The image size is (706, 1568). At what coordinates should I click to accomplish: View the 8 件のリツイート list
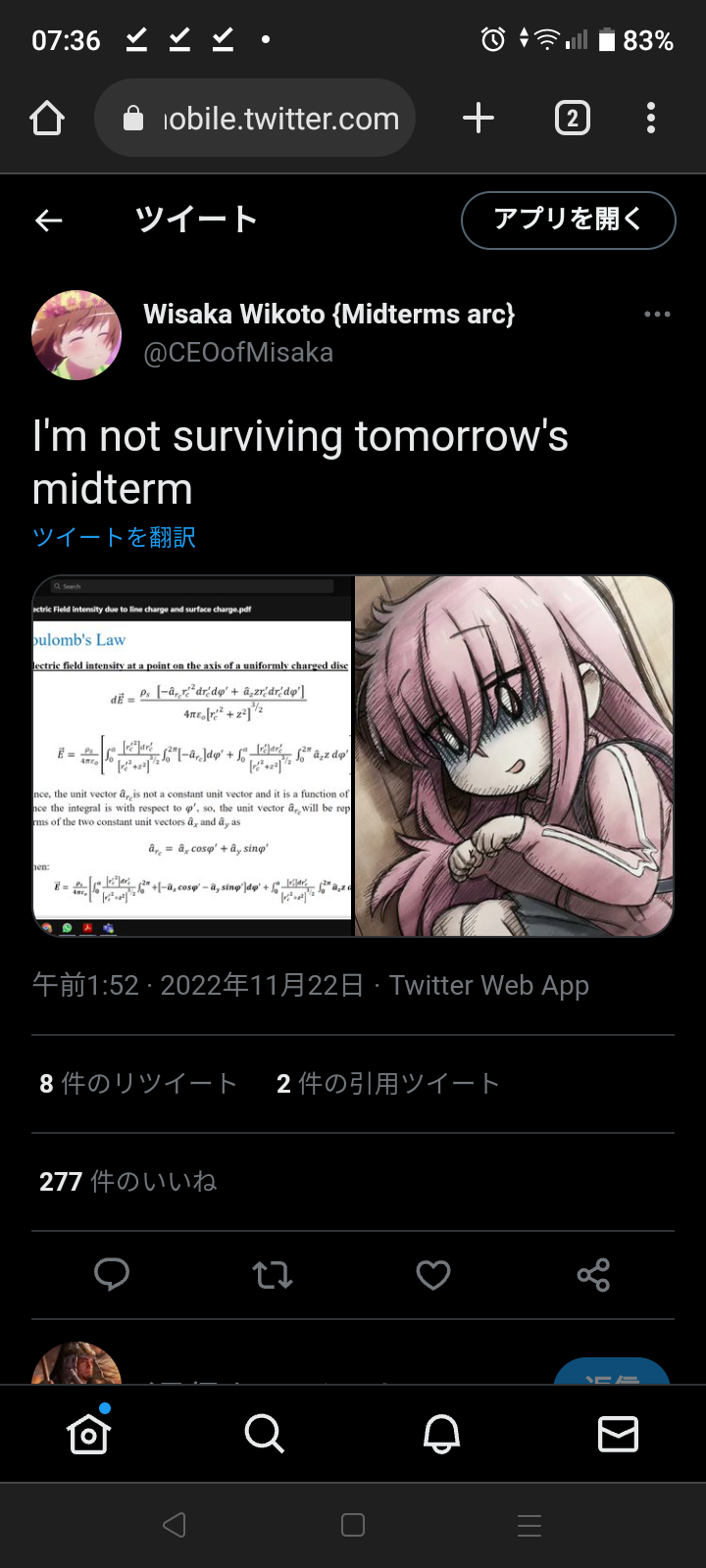(x=138, y=1083)
